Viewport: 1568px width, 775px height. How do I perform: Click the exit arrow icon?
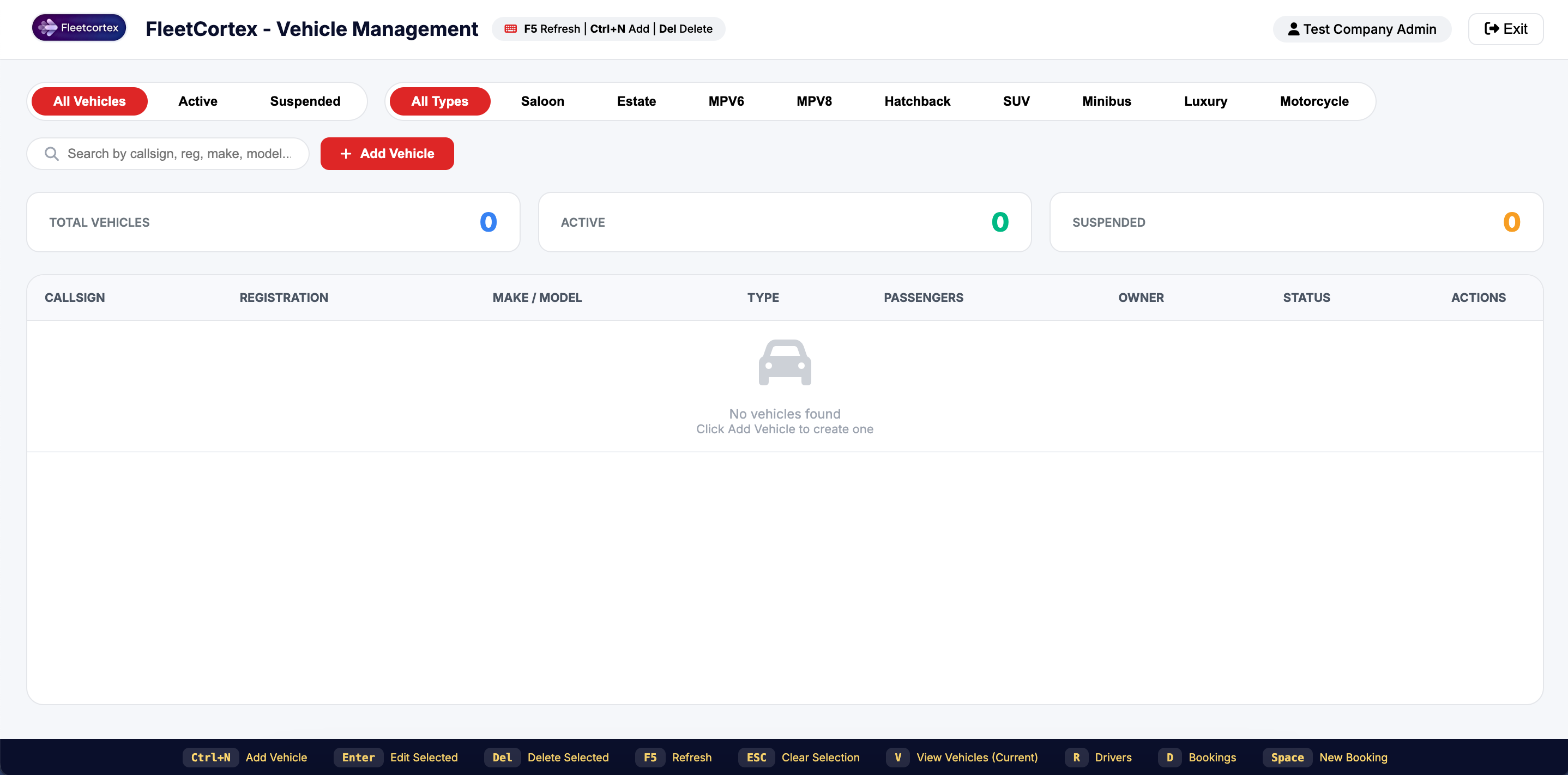(x=1491, y=28)
